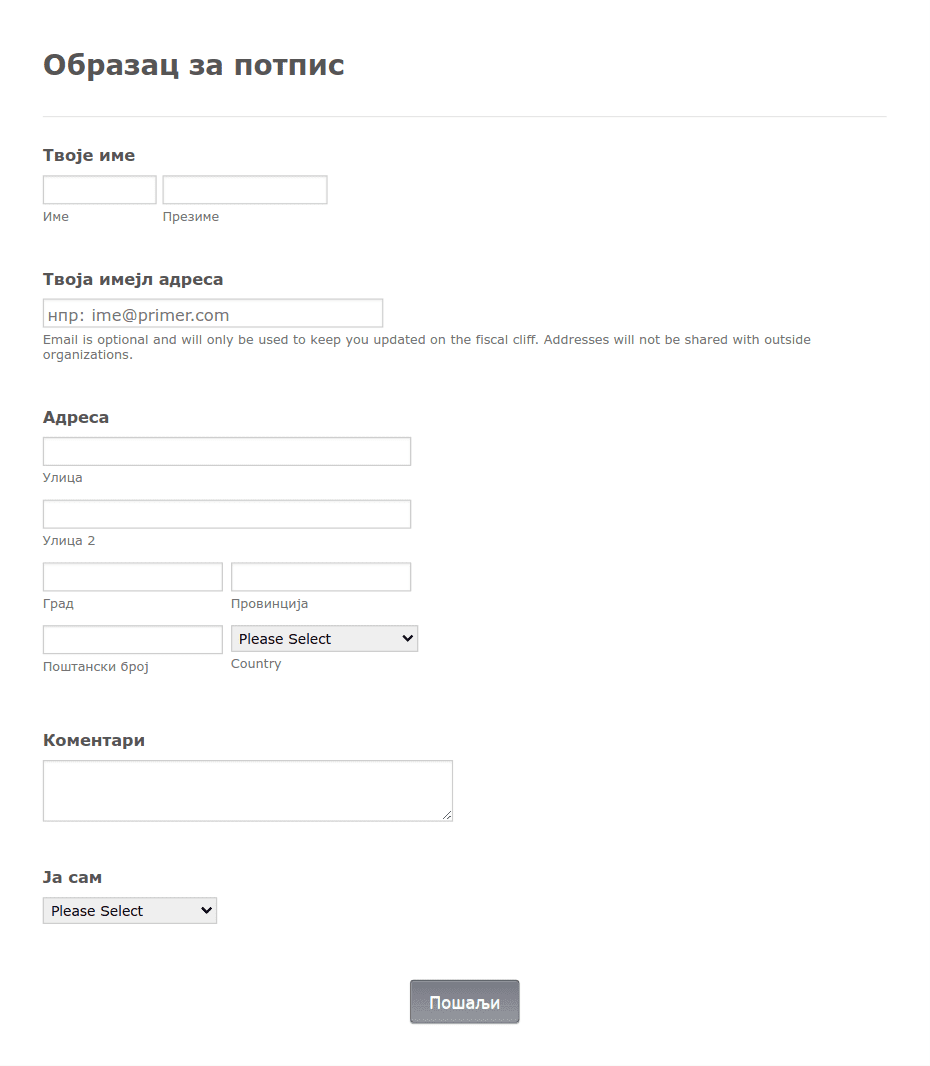Viewport: 930px width, 1066px height.
Task: Click the Презиме last name field
Action: 245,190
